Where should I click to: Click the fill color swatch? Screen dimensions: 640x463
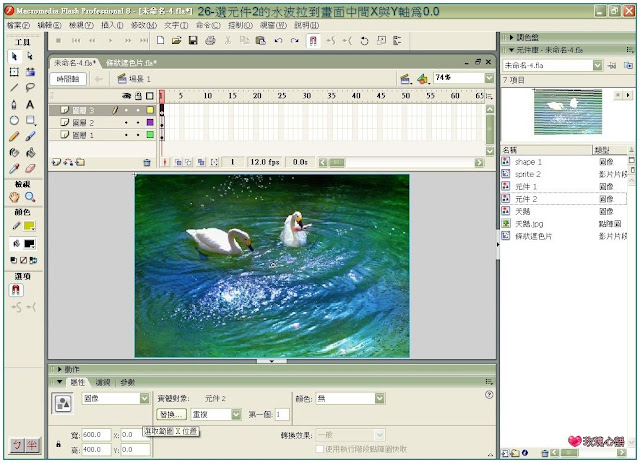(x=29, y=244)
